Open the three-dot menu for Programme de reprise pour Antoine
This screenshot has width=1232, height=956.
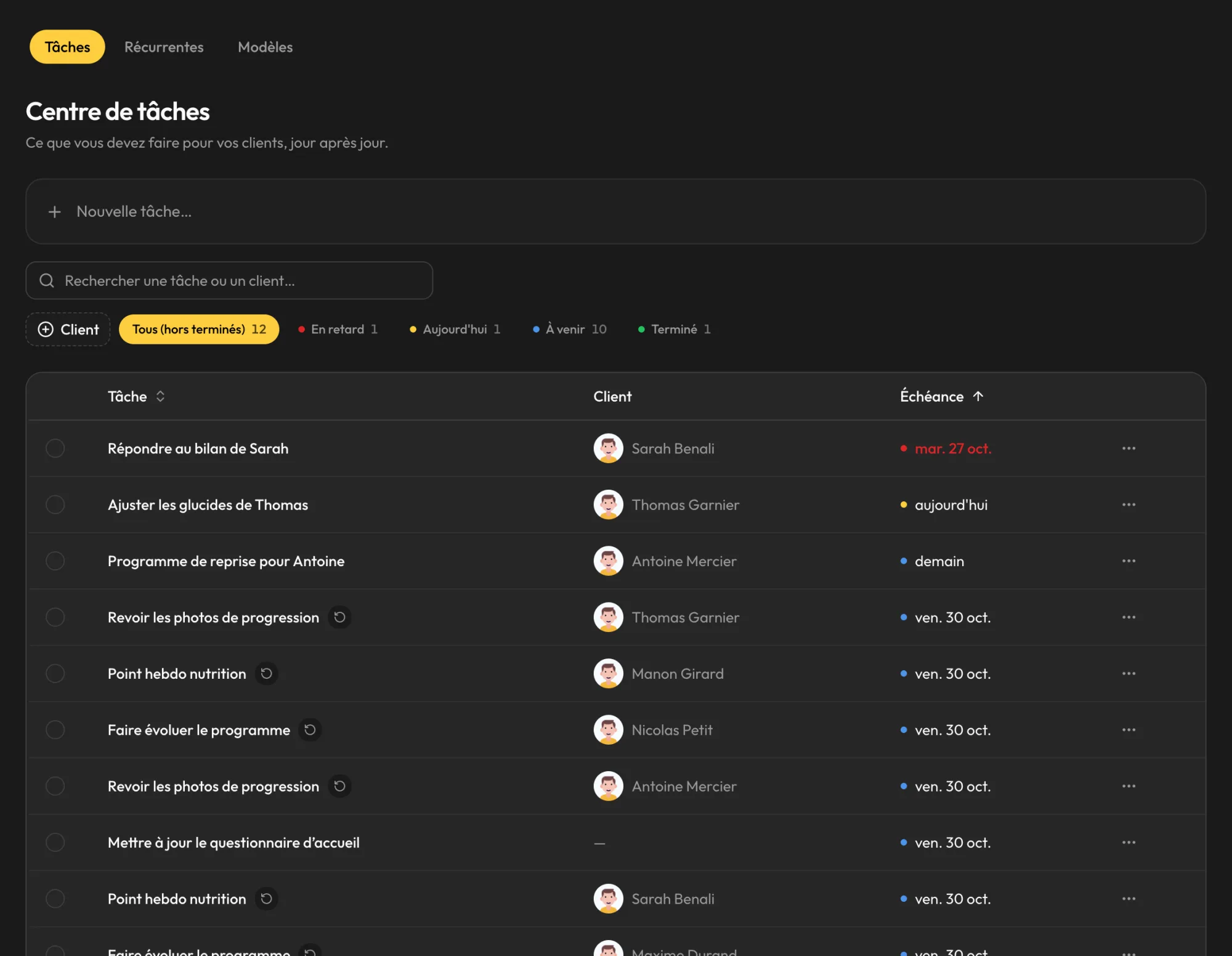pyautogui.click(x=1129, y=561)
